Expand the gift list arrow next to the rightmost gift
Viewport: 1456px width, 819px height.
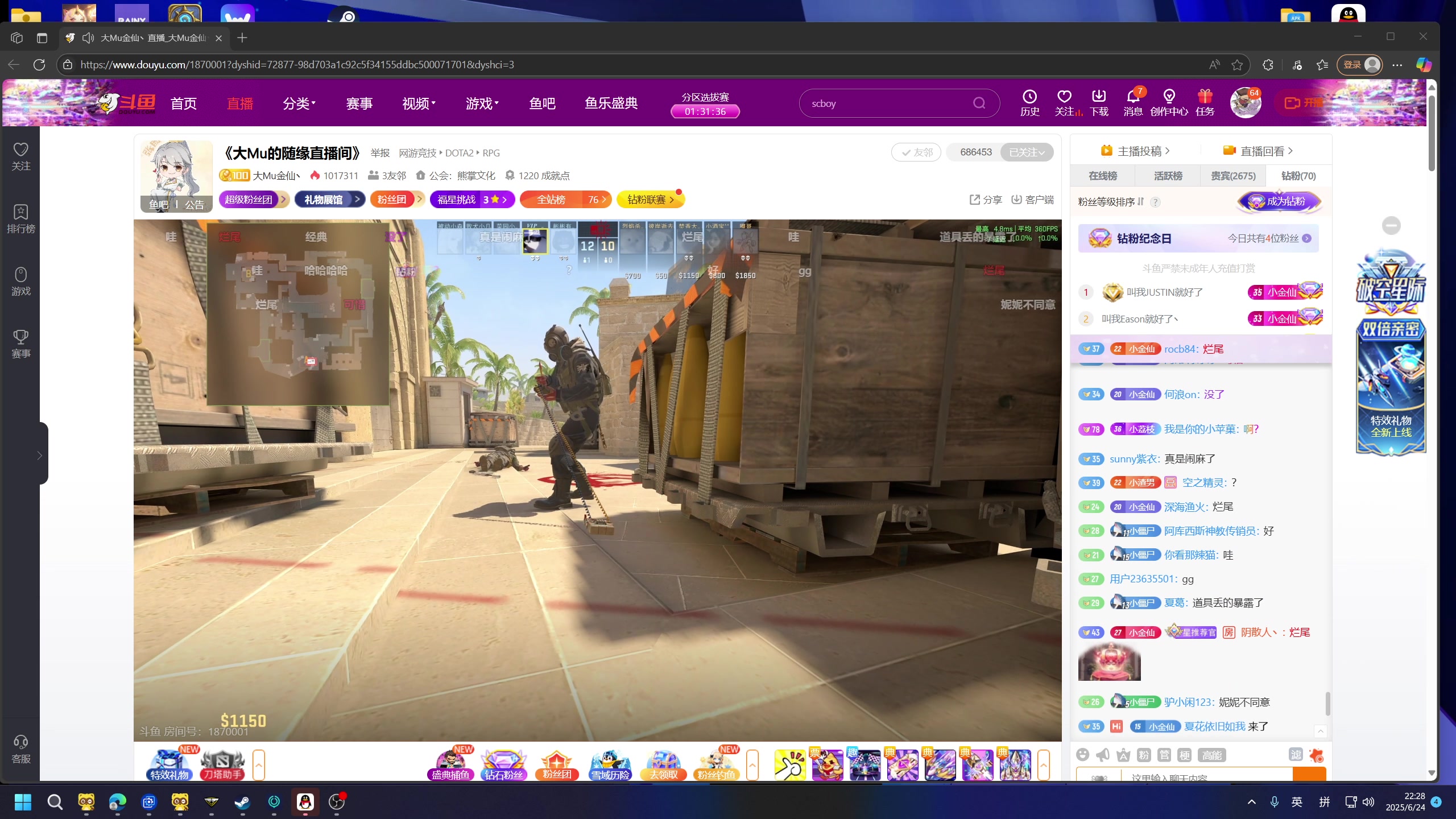coord(1044,765)
